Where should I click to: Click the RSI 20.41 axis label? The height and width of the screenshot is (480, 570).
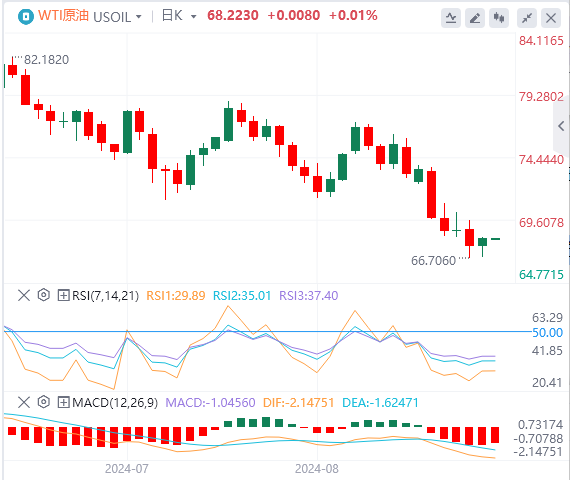tap(547, 383)
